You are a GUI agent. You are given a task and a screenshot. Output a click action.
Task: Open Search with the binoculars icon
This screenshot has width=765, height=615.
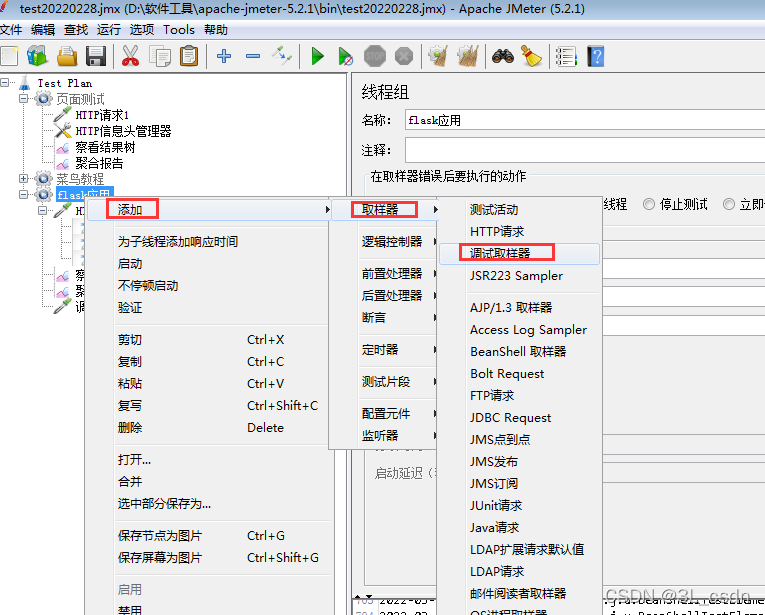tap(503, 56)
